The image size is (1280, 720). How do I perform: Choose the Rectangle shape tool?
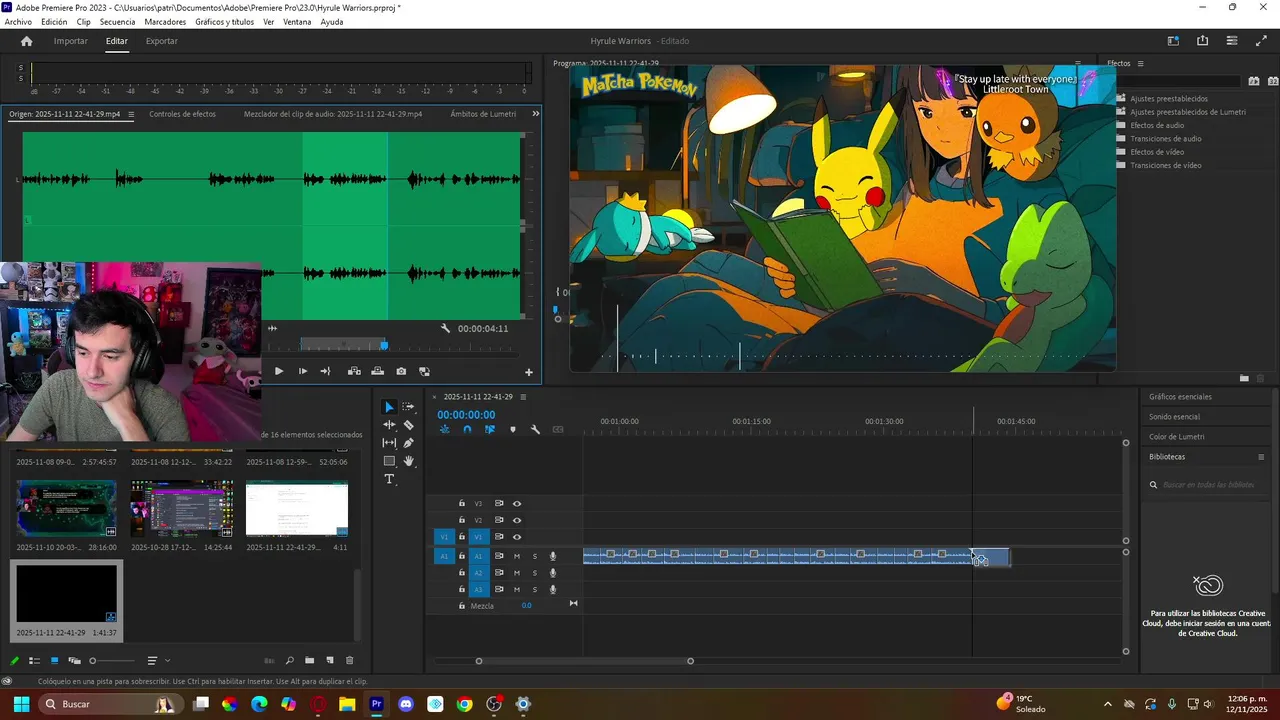tap(389, 461)
